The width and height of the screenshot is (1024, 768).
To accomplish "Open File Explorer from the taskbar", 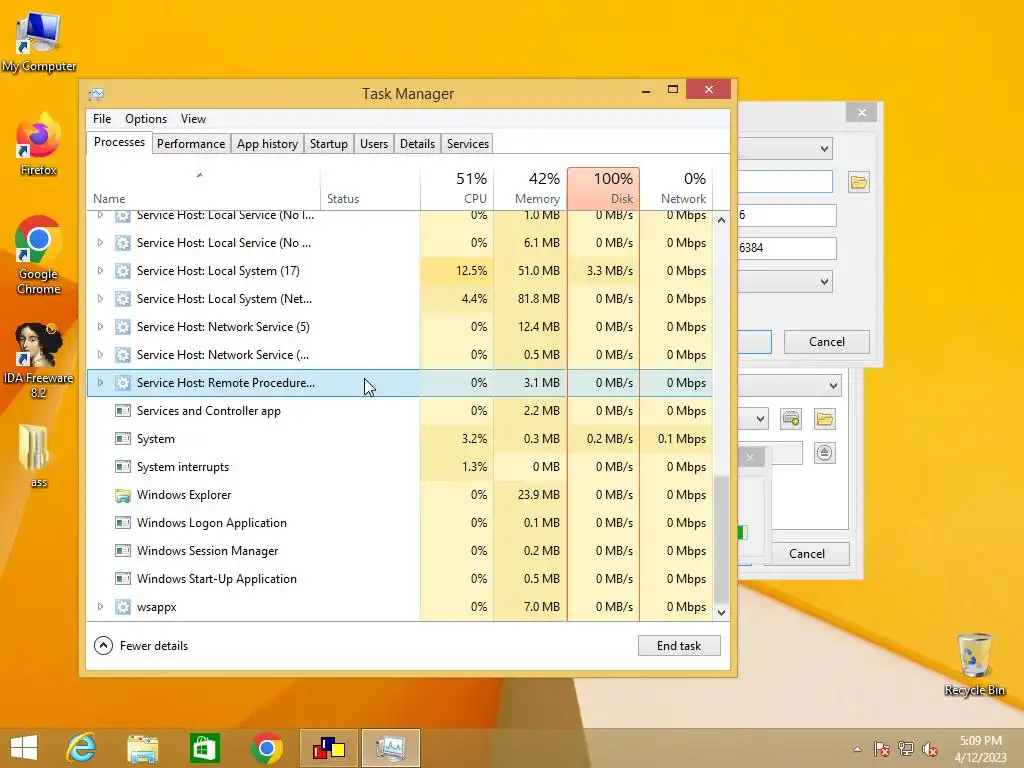I will 142,748.
